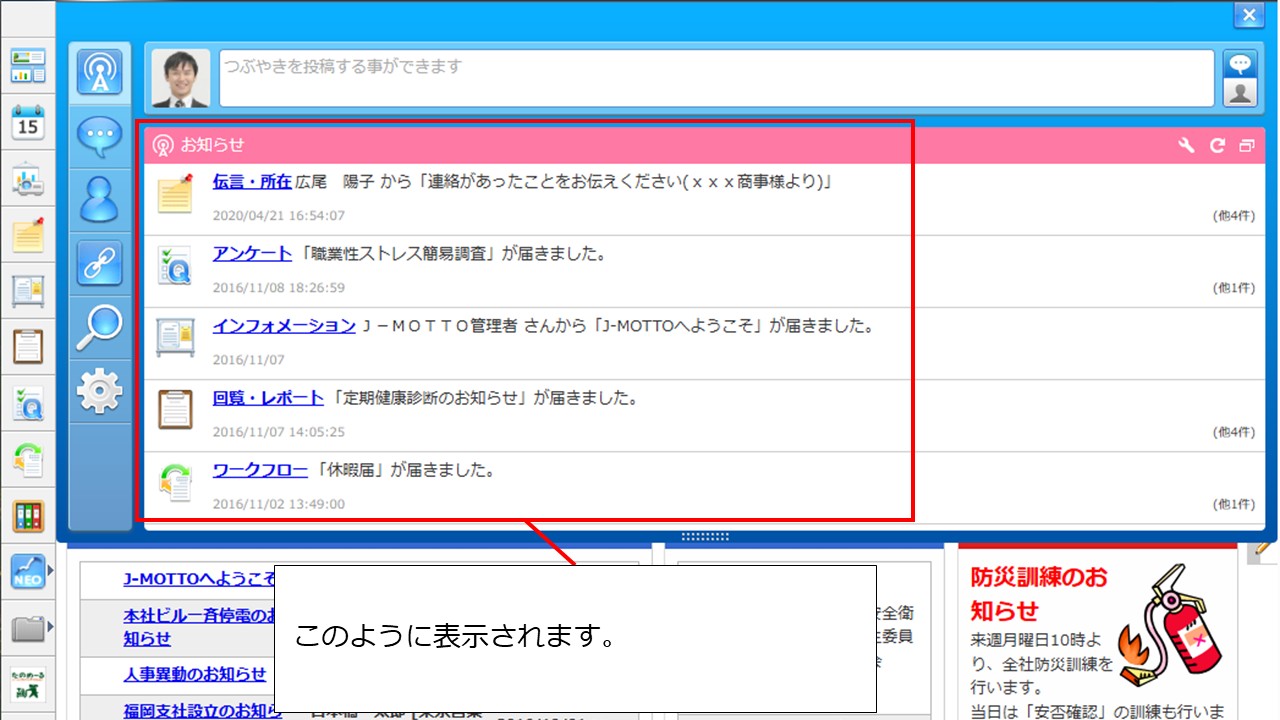Open 人事異動のお知らせ link in background portal
The width and height of the screenshot is (1280, 720).
pos(195,674)
